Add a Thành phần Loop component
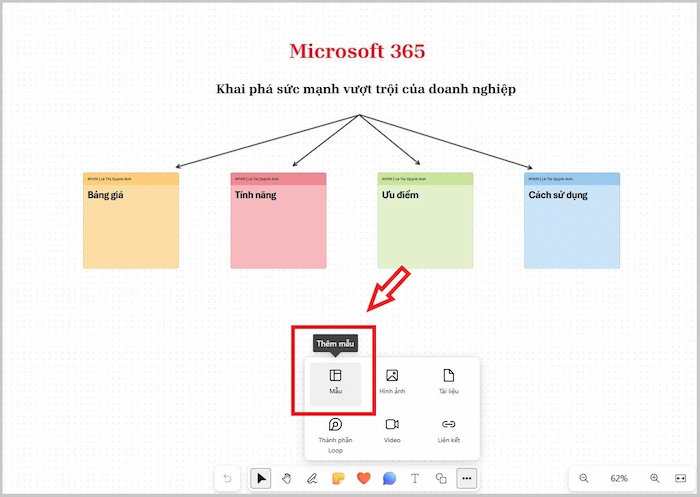700x497 pixels. point(335,436)
